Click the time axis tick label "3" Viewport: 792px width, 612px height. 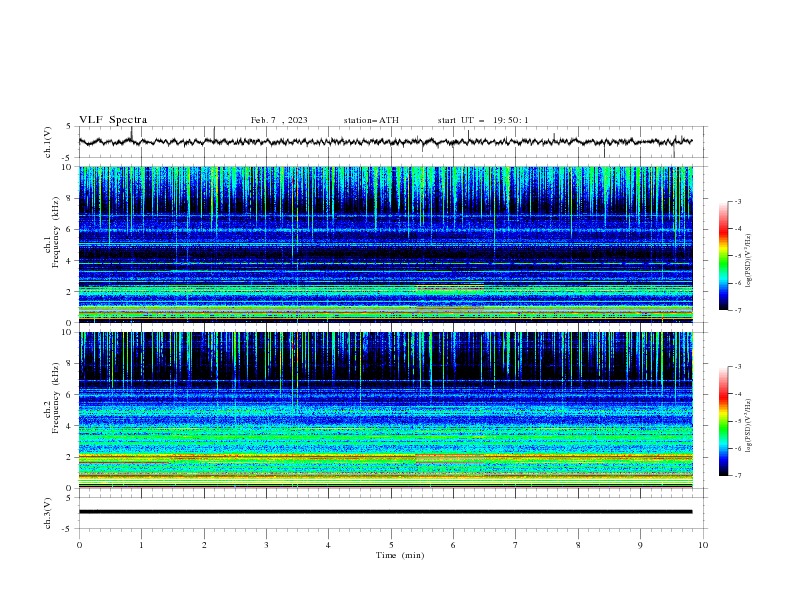pyautogui.click(x=266, y=545)
